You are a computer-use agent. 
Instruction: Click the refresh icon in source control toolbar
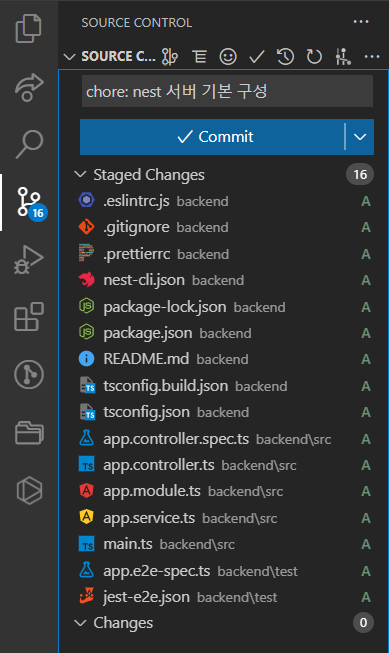[x=314, y=56]
